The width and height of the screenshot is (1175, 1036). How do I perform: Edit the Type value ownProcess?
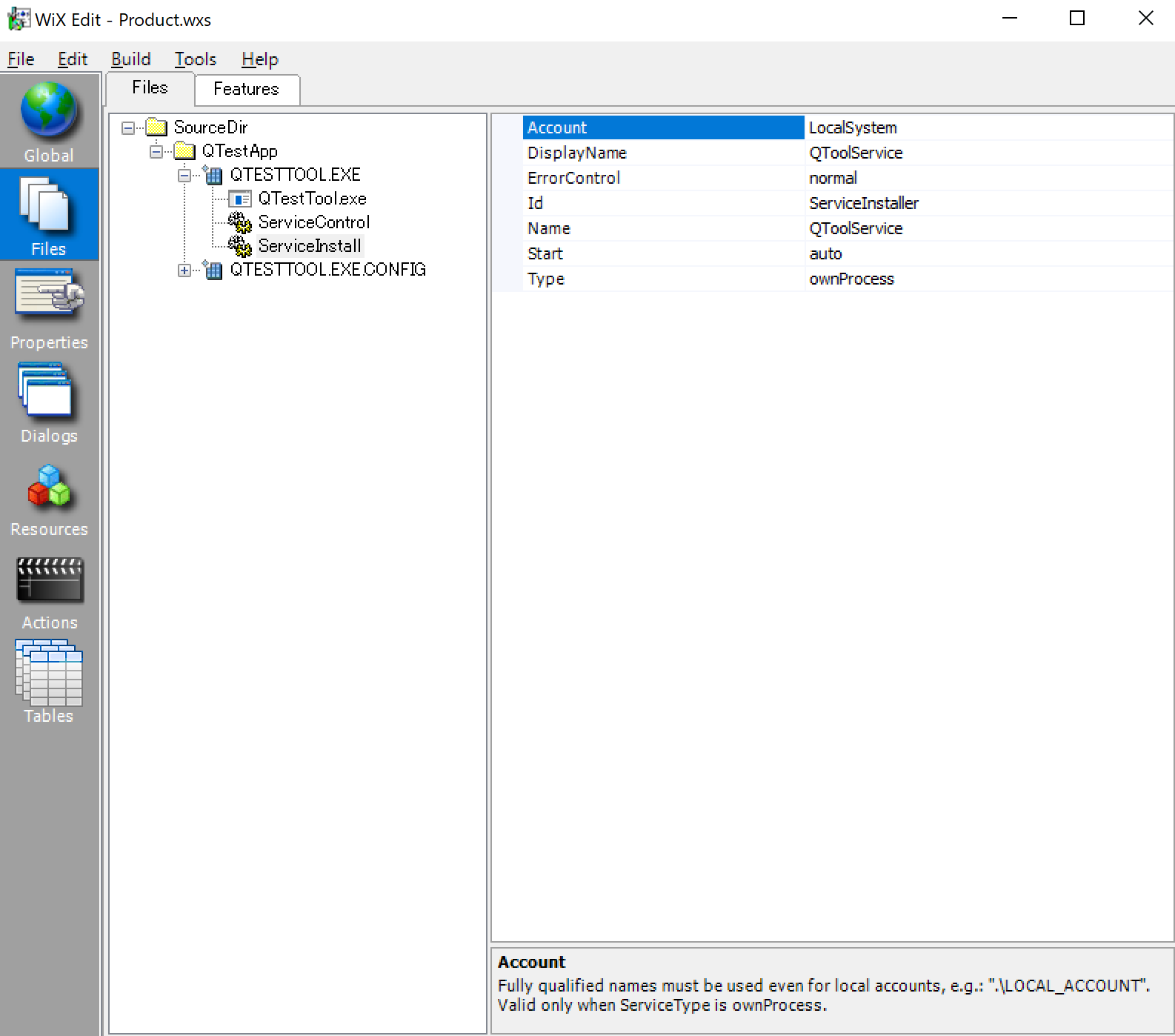(x=989, y=279)
